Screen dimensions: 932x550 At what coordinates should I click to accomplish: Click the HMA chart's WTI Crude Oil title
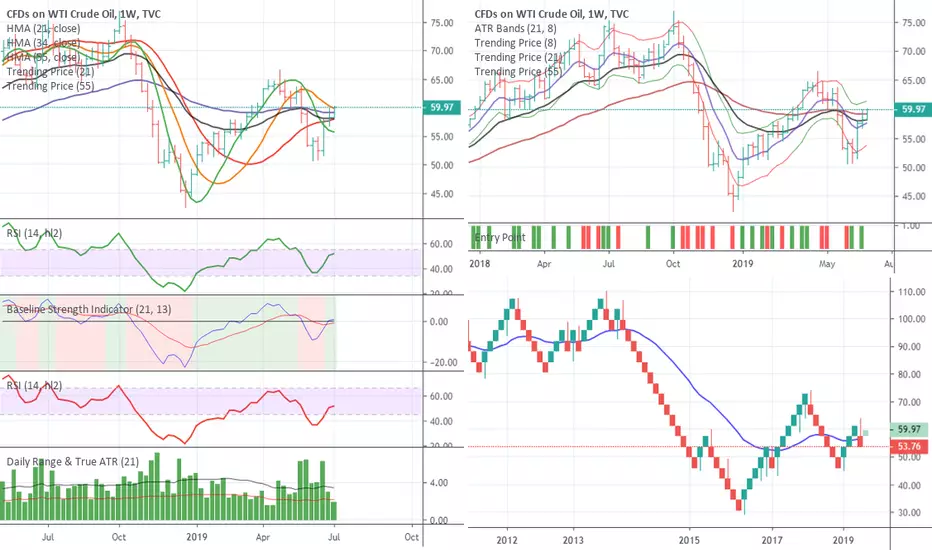84,14
